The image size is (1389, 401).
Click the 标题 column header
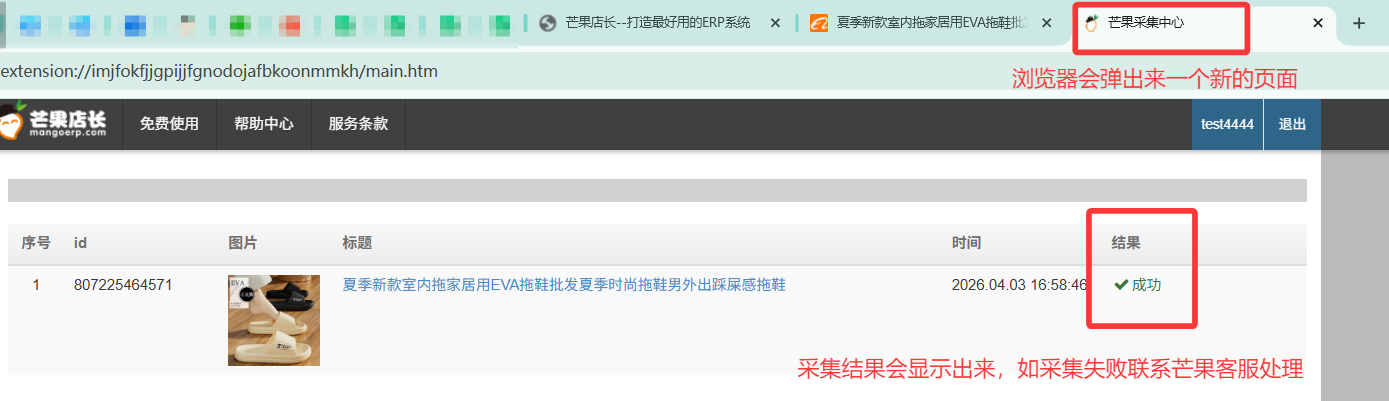click(x=357, y=243)
